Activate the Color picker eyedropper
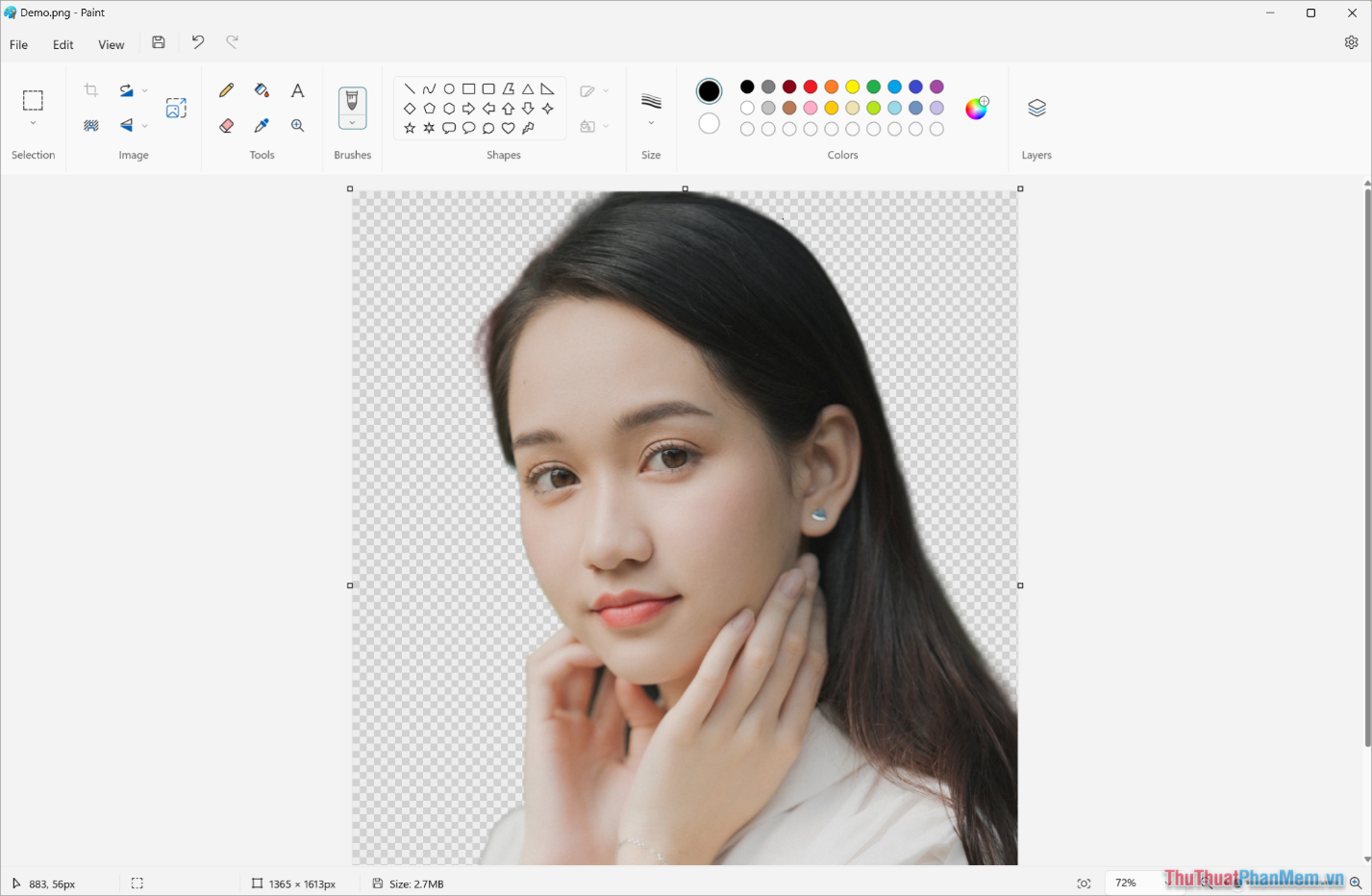1372x896 pixels. 261,125
